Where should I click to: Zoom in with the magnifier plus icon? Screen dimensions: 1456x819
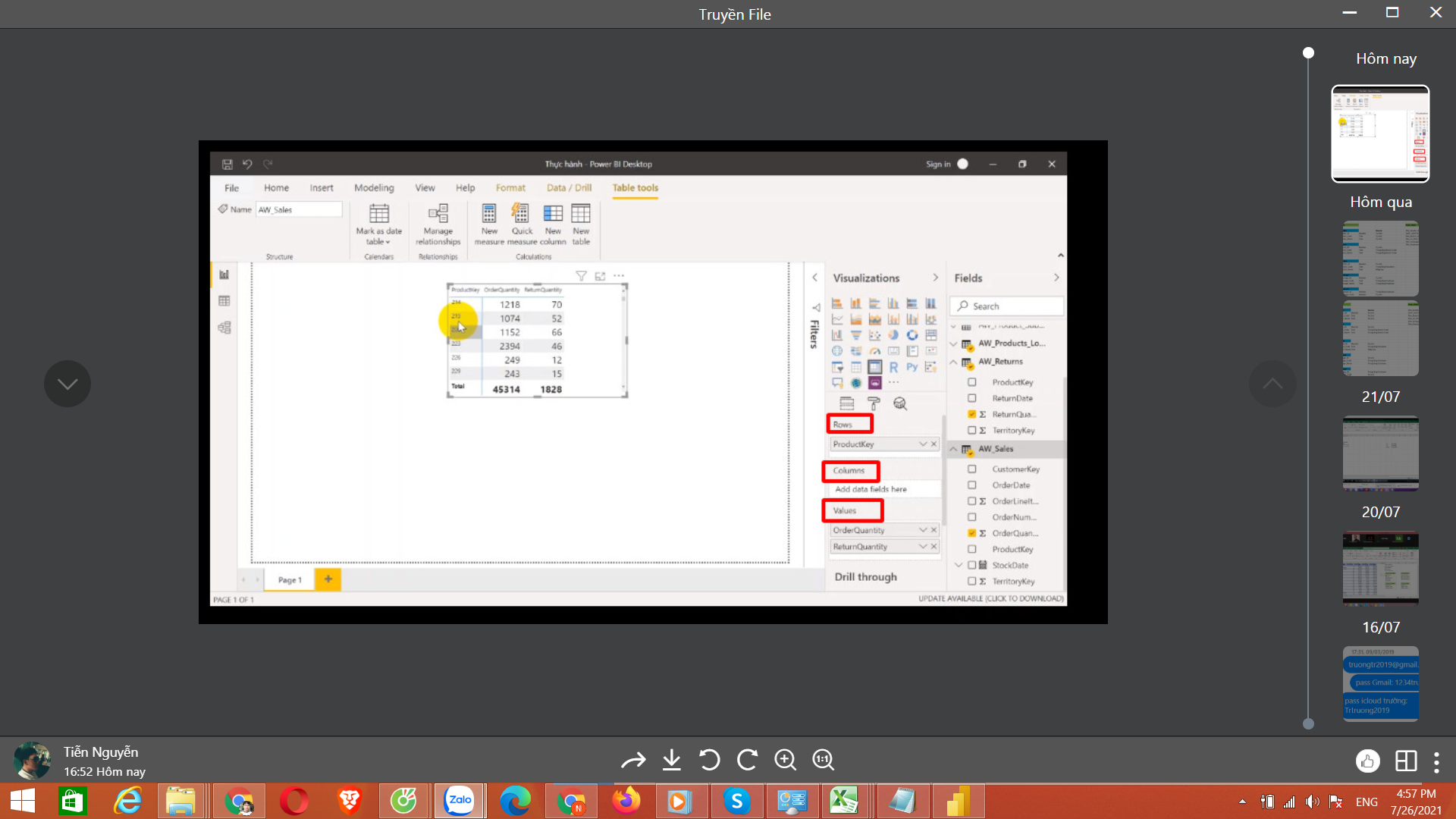[785, 760]
